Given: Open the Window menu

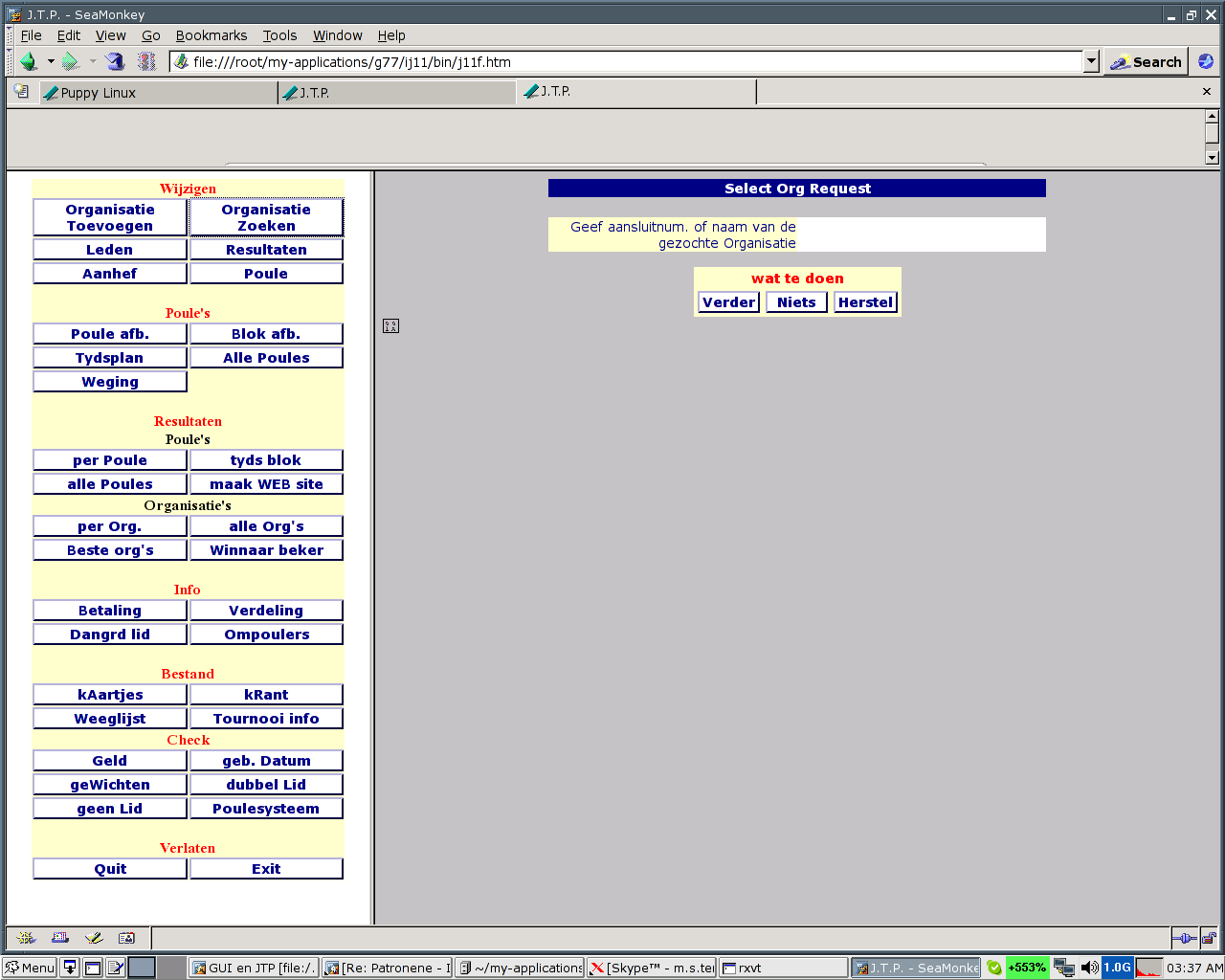Looking at the screenshot, I should click(x=338, y=35).
